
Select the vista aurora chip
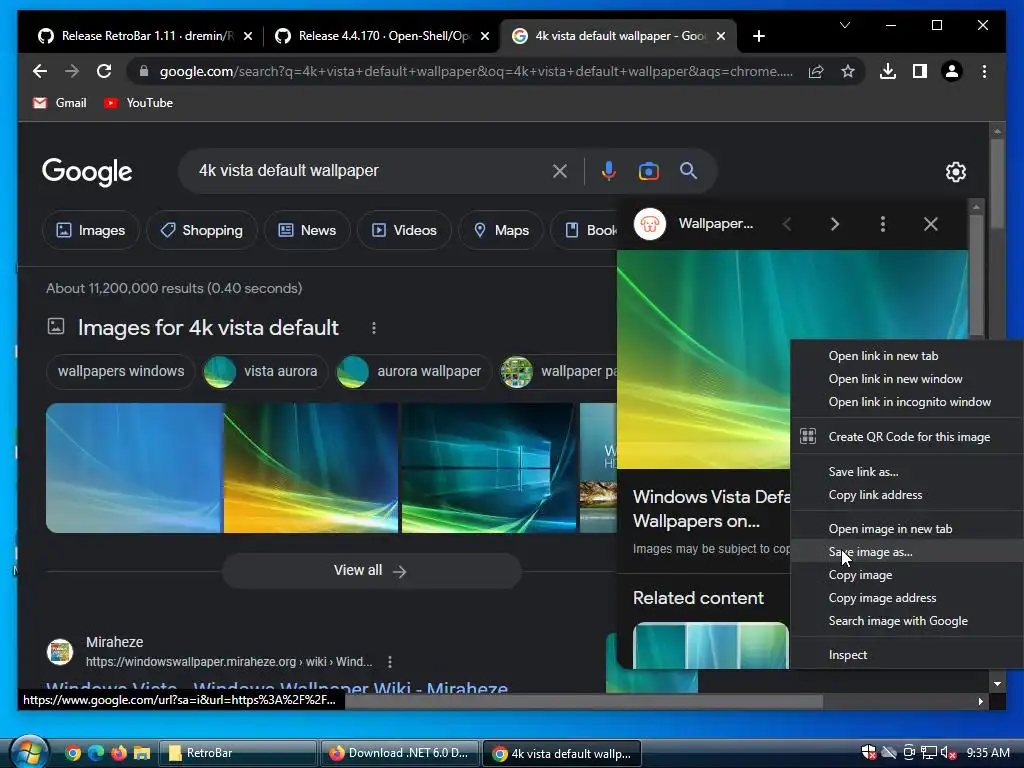(263, 371)
